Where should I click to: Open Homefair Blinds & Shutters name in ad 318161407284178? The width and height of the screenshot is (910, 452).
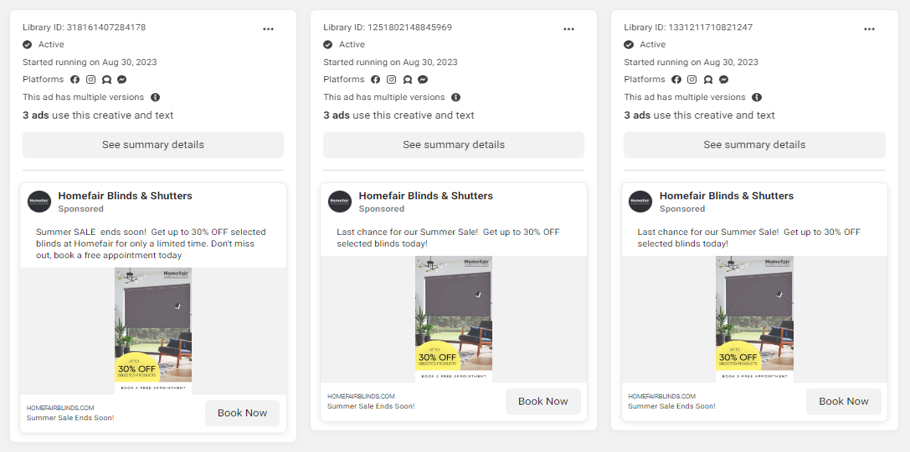(x=125, y=196)
